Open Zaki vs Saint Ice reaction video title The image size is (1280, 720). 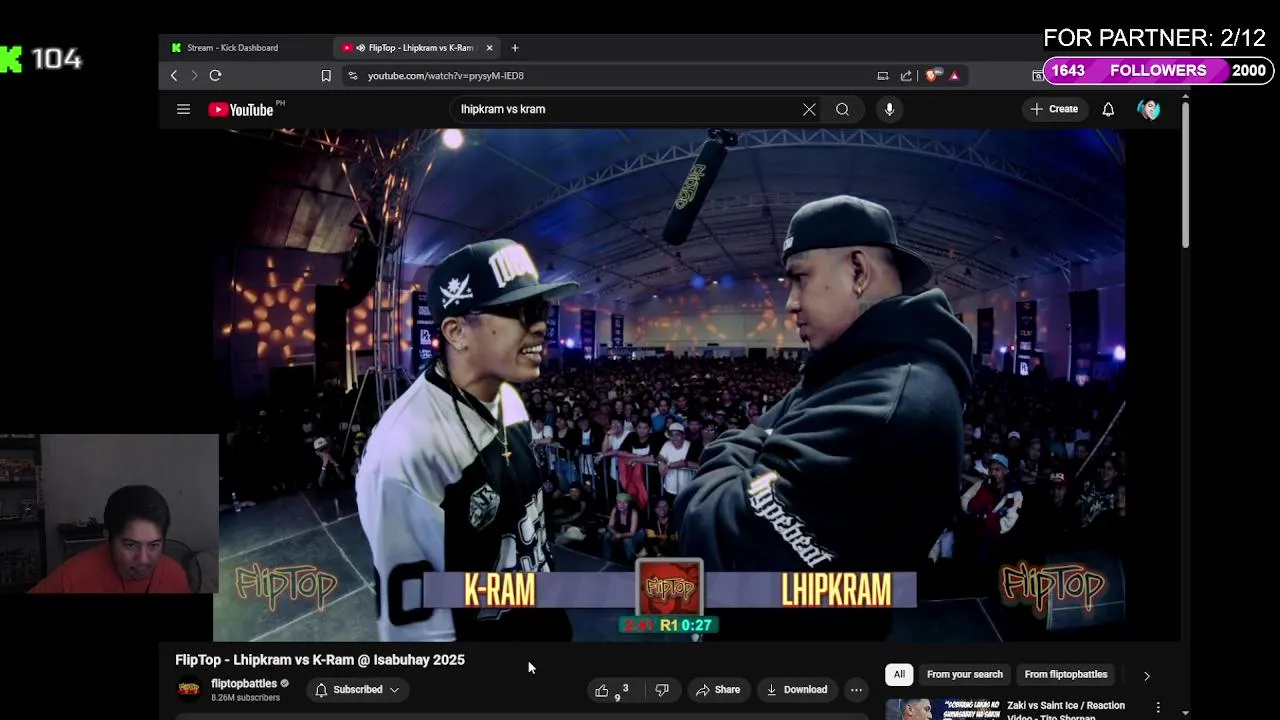tap(1065, 710)
